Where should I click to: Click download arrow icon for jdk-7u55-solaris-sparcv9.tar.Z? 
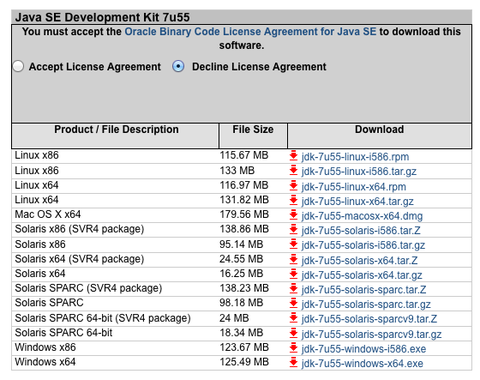pyautogui.click(x=293, y=318)
